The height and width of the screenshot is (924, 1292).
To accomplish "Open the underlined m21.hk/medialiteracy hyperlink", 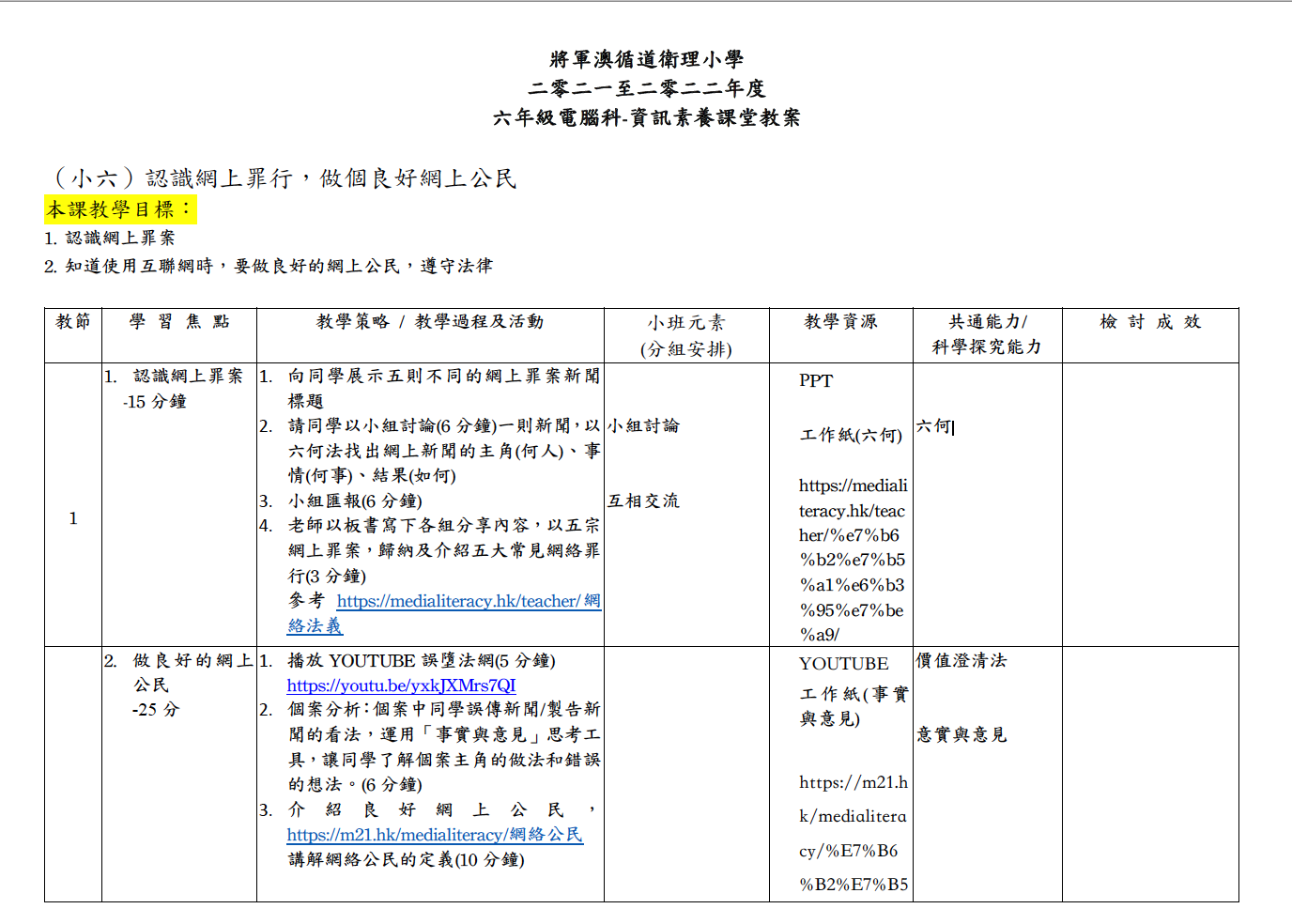I will (434, 835).
